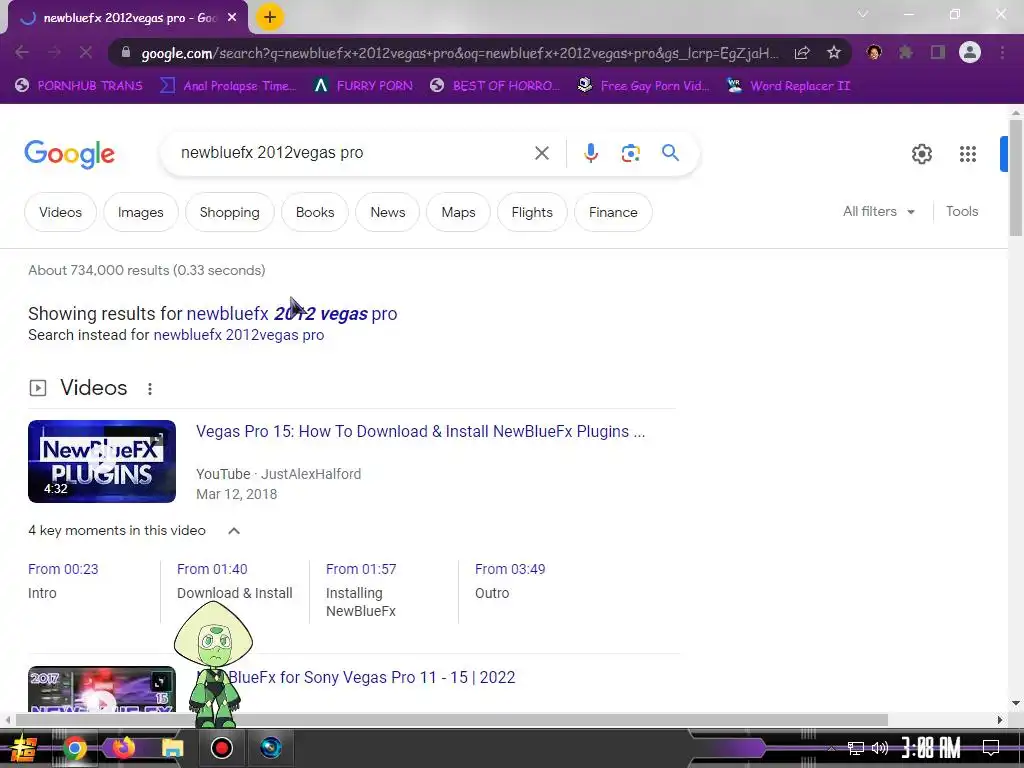Click the forward navigation arrow

tap(54, 52)
